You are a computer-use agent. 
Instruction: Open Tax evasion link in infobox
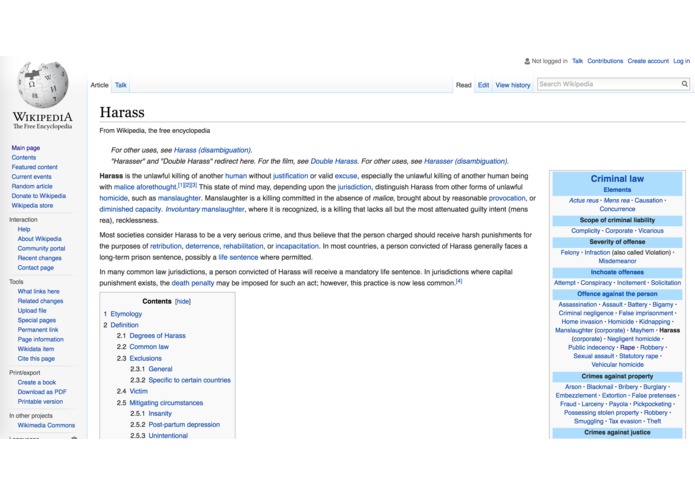click(625, 422)
